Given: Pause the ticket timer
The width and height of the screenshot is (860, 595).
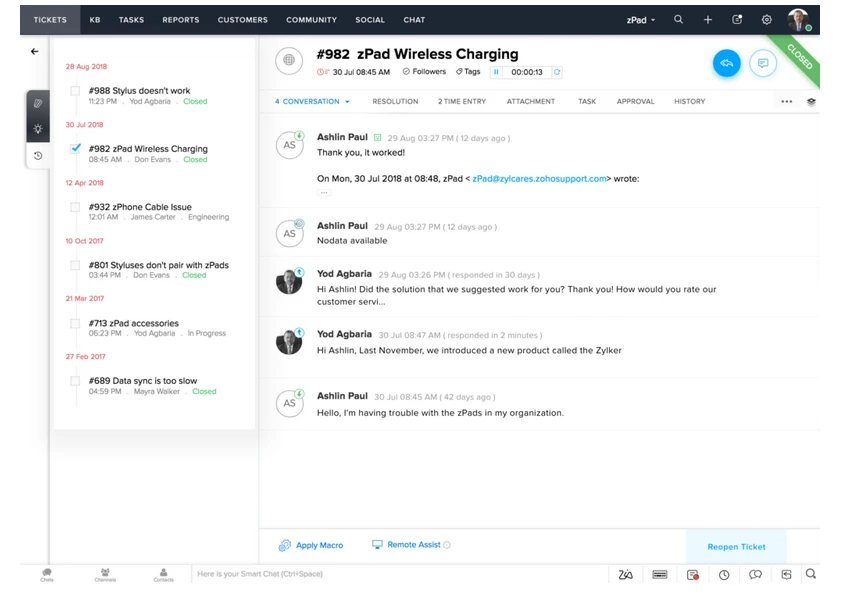Looking at the screenshot, I should click(x=496, y=72).
